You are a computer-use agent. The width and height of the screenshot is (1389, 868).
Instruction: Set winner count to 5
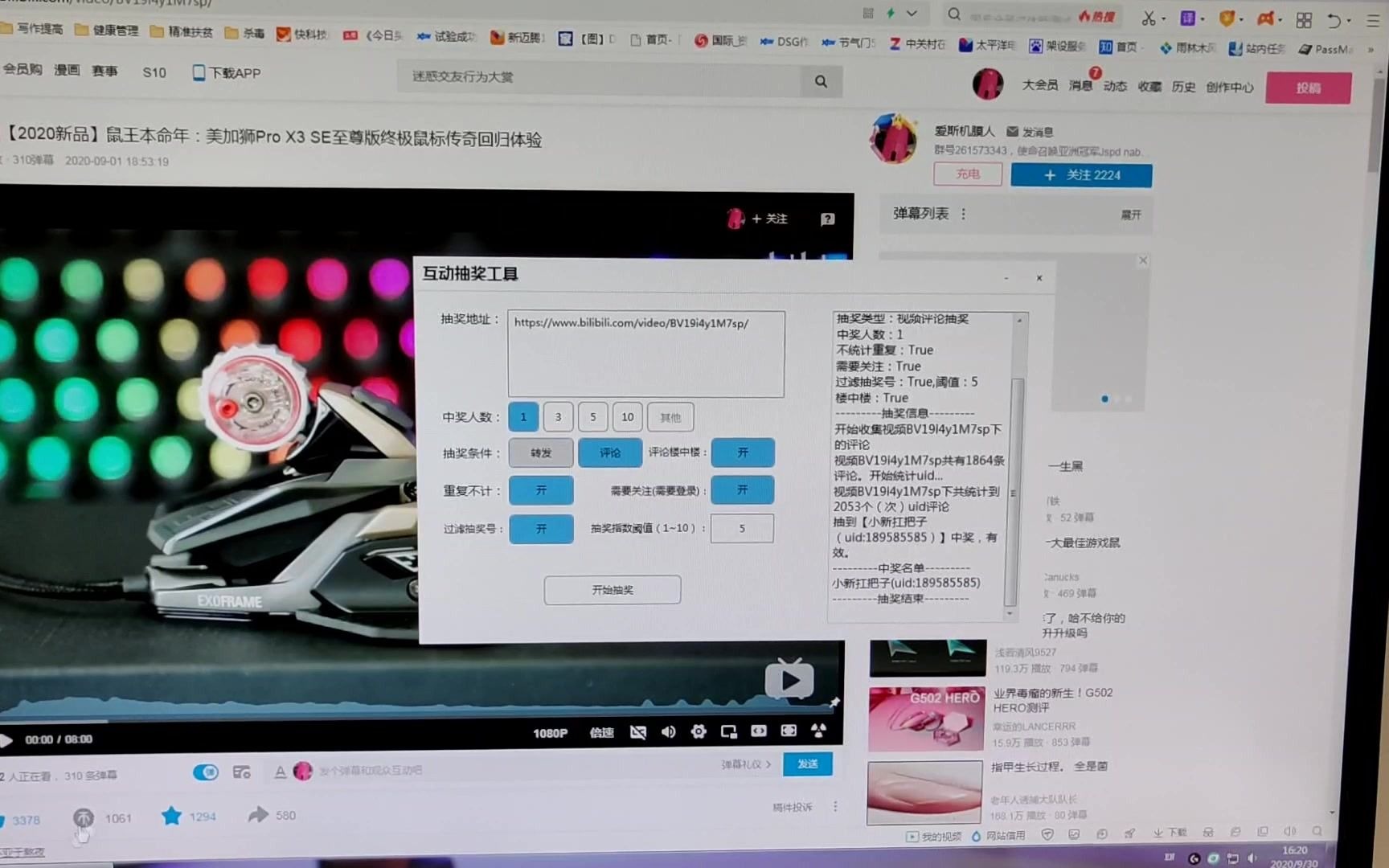pyautogui.click(x=593, y=417)
